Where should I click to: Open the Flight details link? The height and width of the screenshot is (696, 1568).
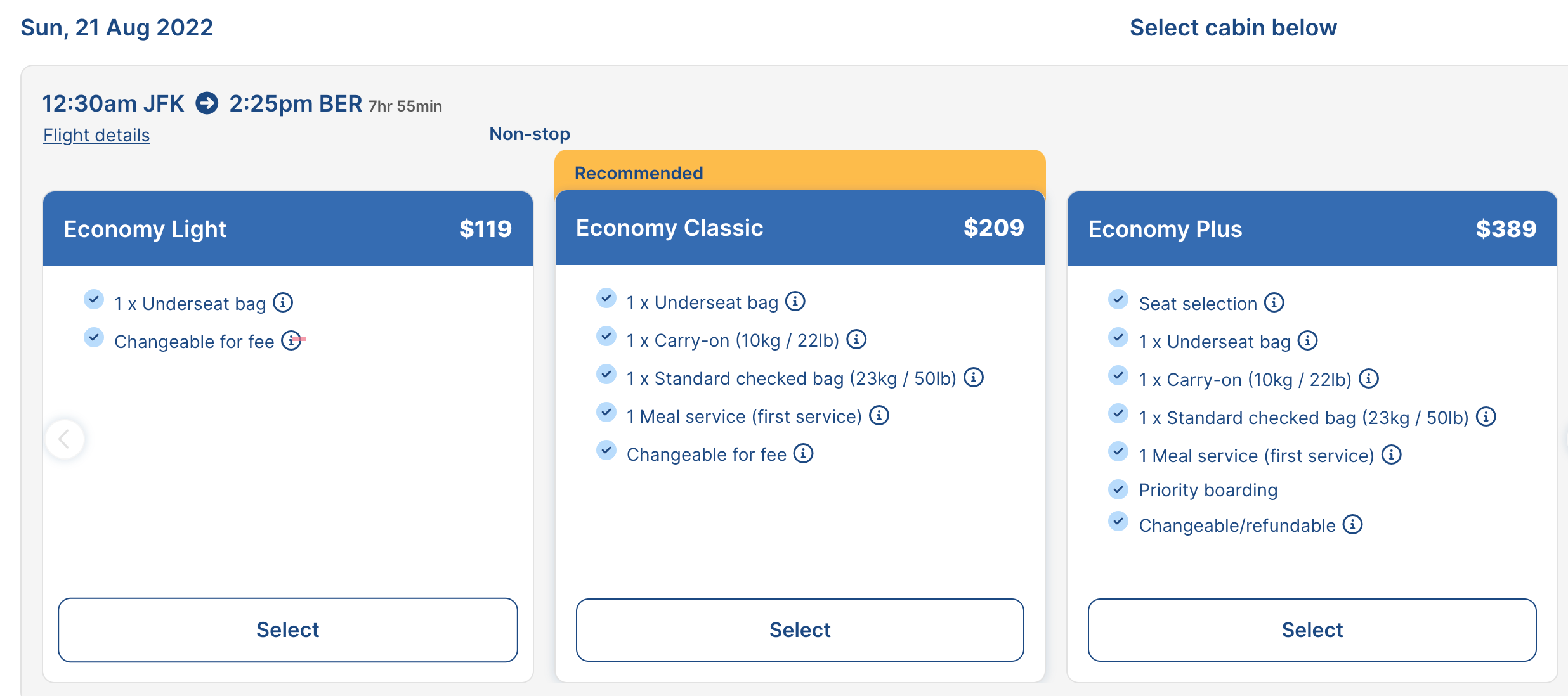[96, 135]
